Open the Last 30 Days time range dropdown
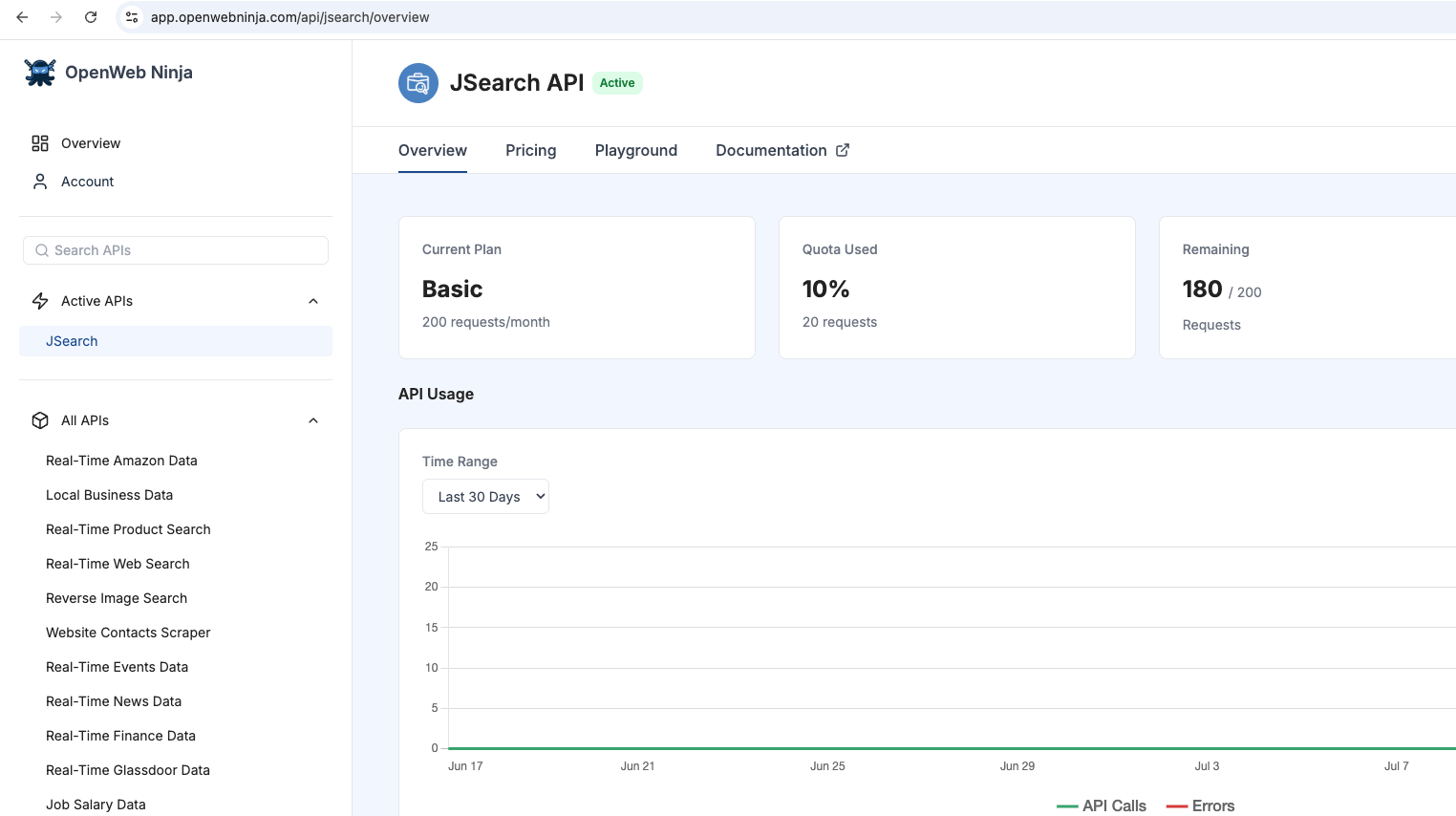 coord(485,496)
